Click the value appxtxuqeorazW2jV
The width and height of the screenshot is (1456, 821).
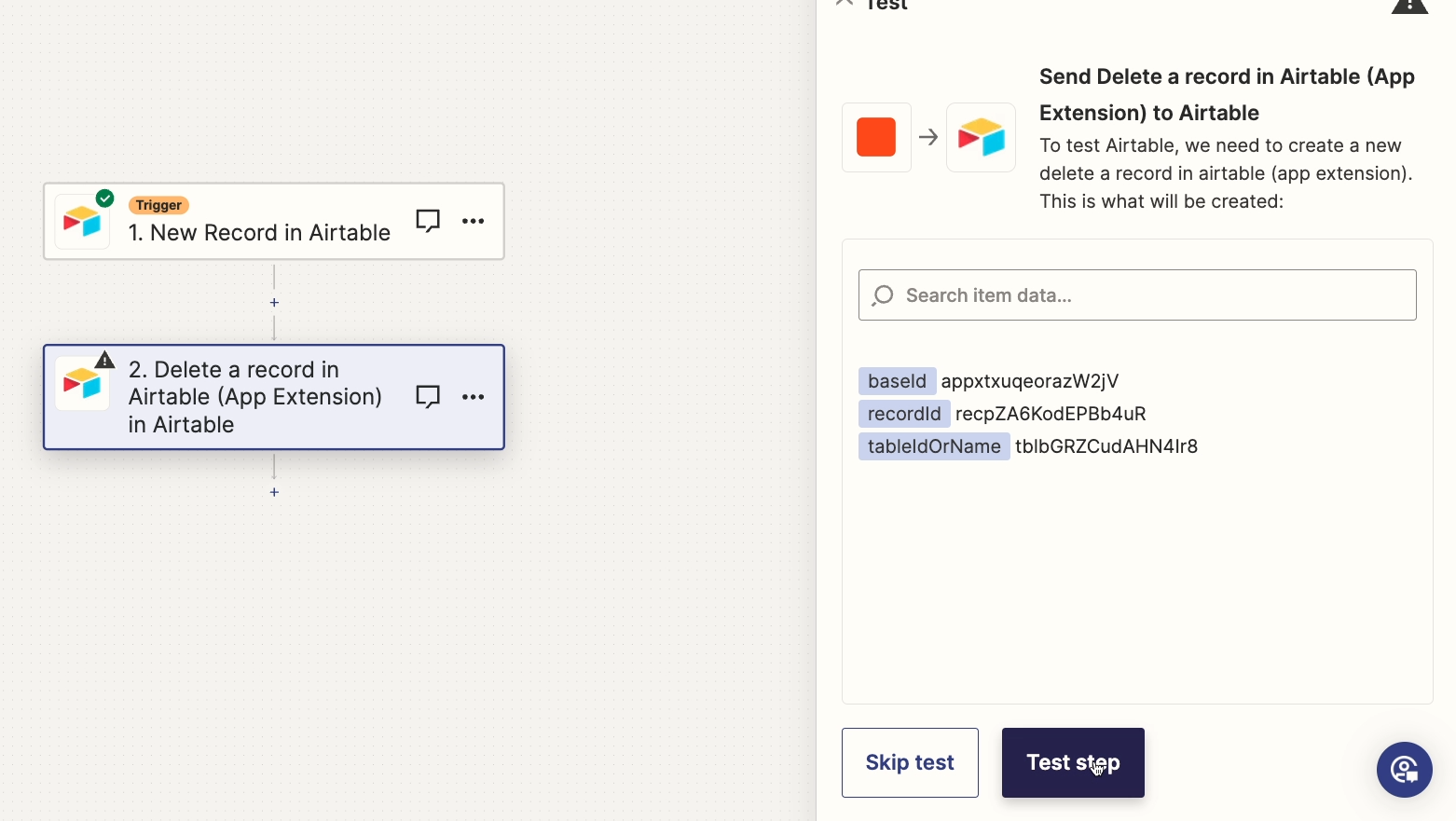(x=1030, y=381)
